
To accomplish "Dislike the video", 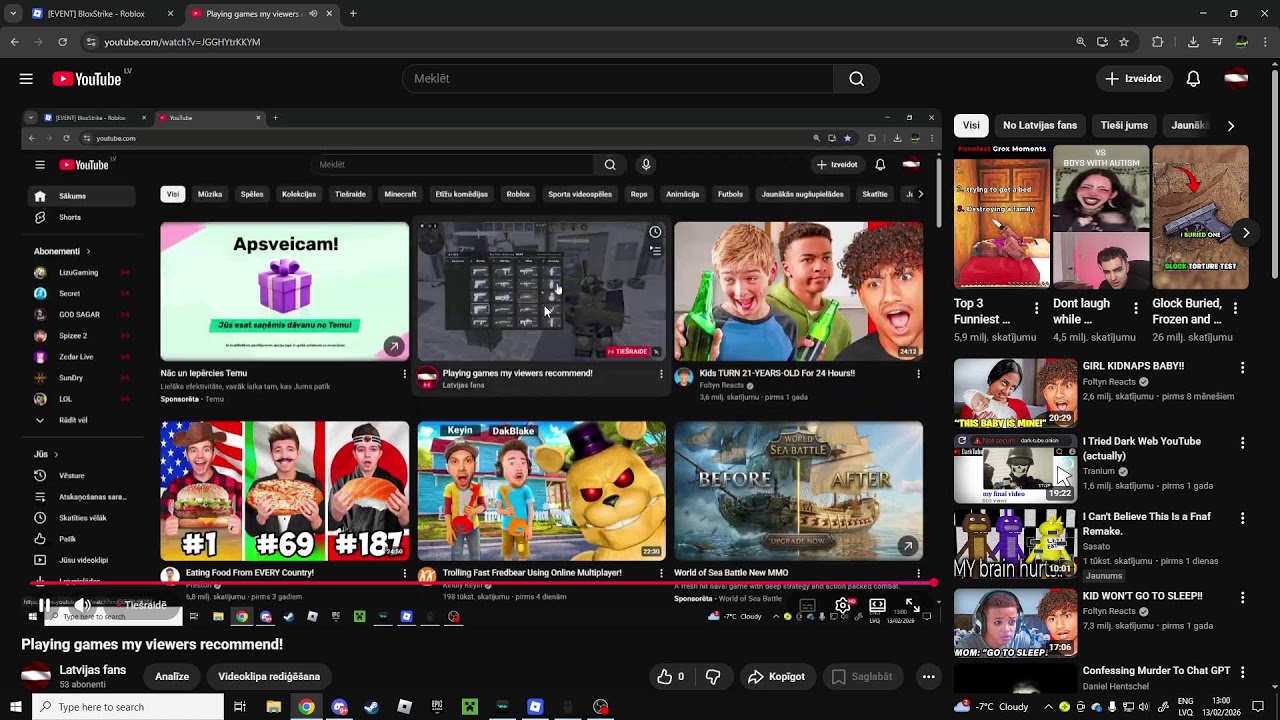I will [x=713, y=677].
